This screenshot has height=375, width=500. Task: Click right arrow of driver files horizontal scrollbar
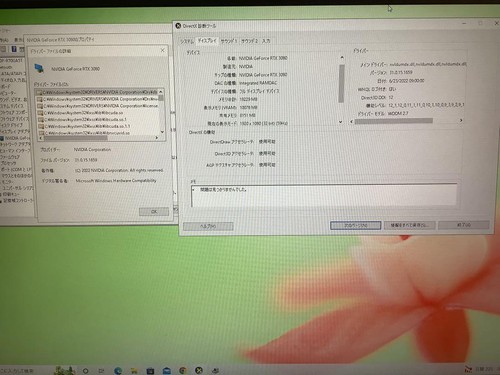(157, 137)
